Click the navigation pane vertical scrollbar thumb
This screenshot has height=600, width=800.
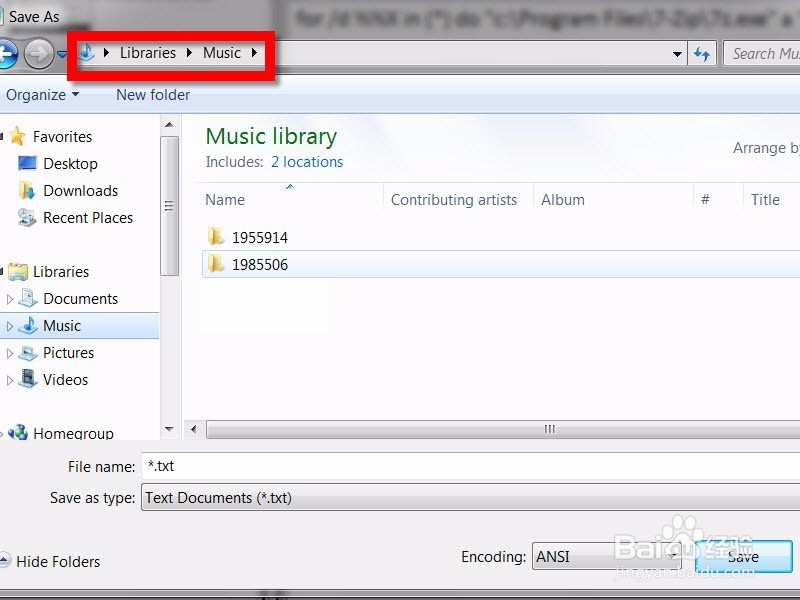click(169, 206)
